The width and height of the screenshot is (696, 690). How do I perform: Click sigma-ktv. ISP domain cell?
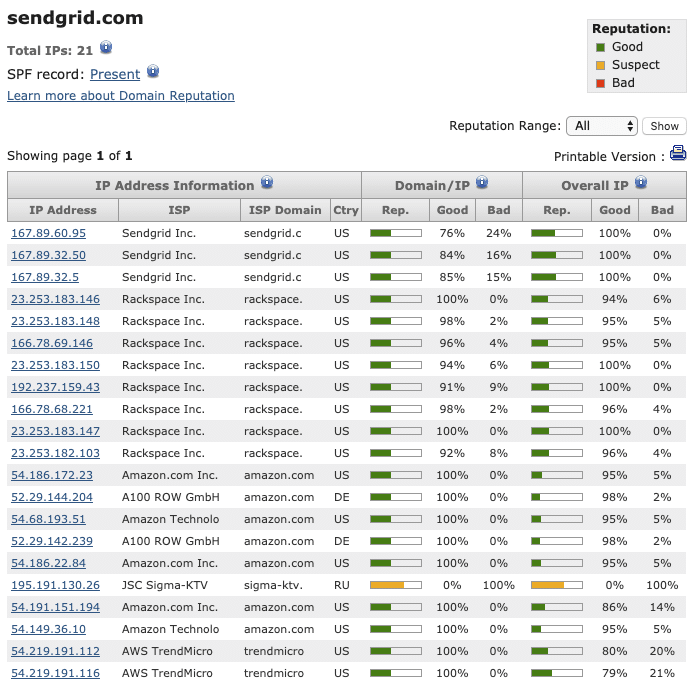(273, 585)
